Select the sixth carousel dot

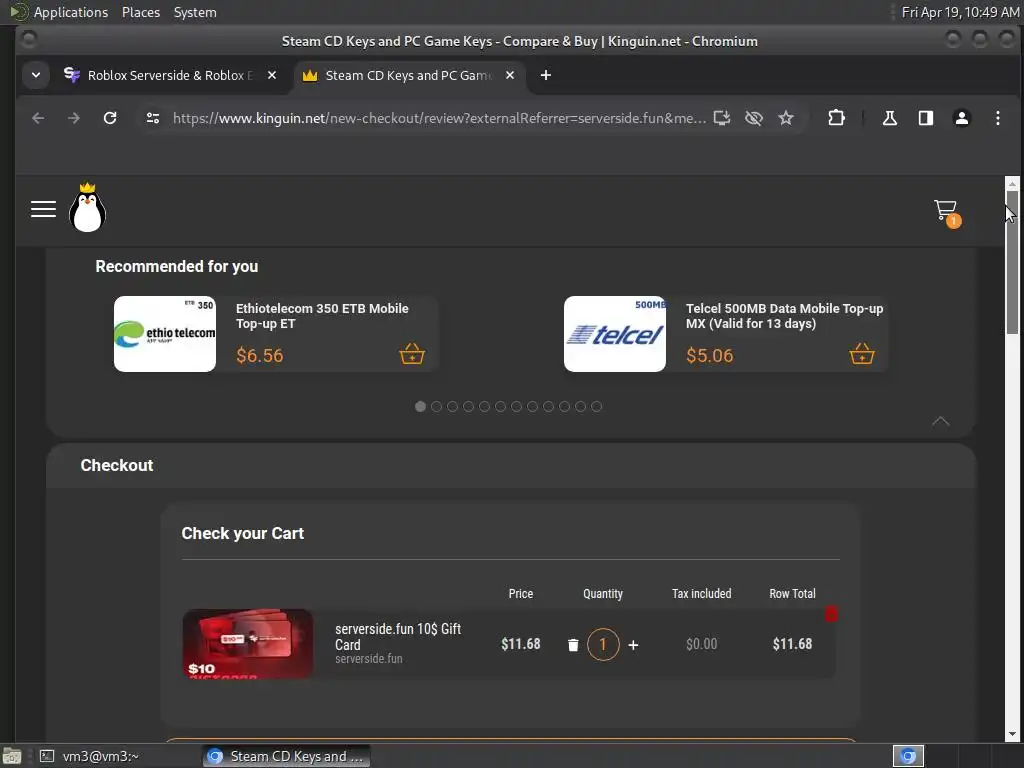tap(500, 406)
